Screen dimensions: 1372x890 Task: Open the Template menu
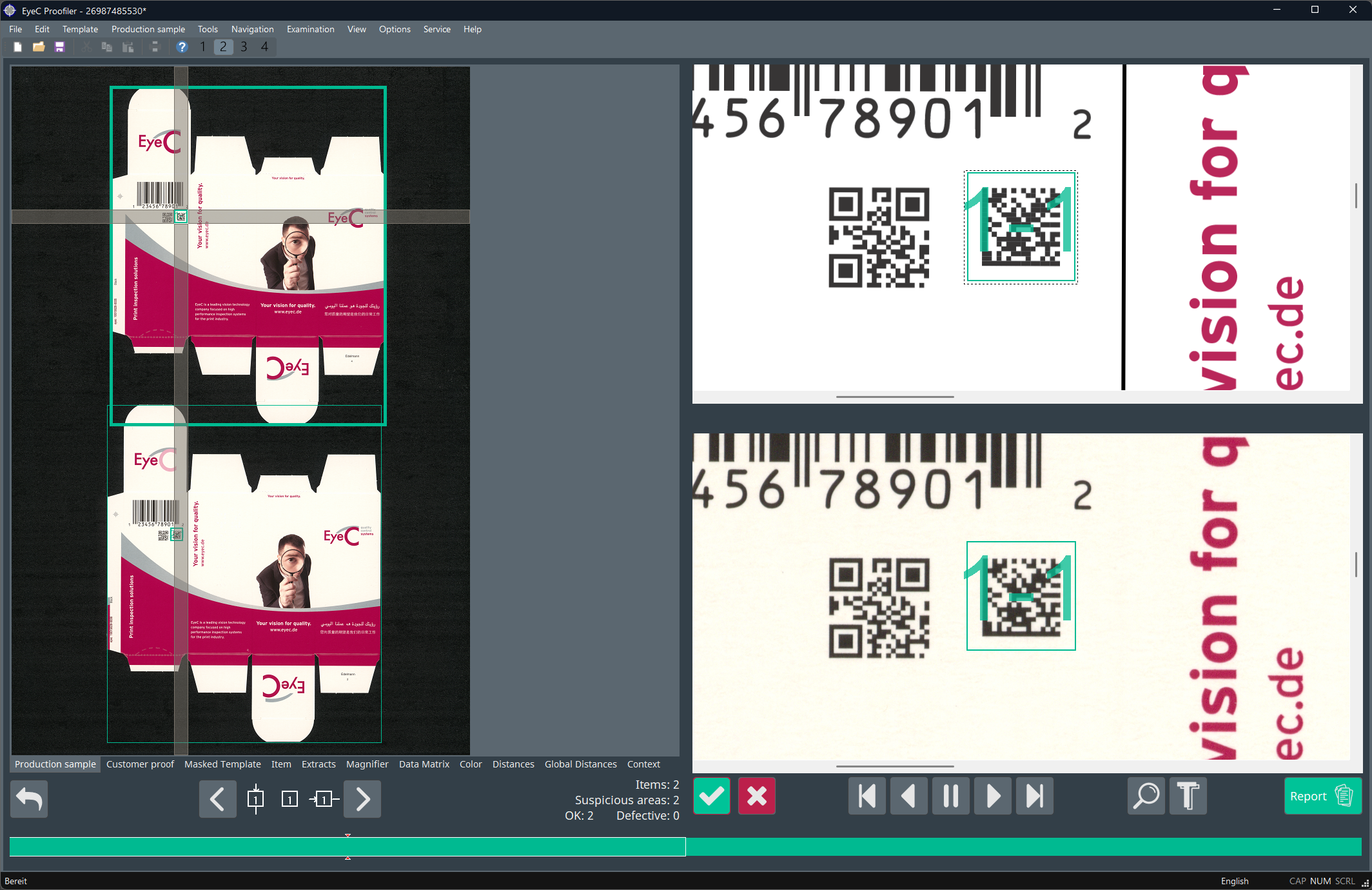(x=80, y=29)
